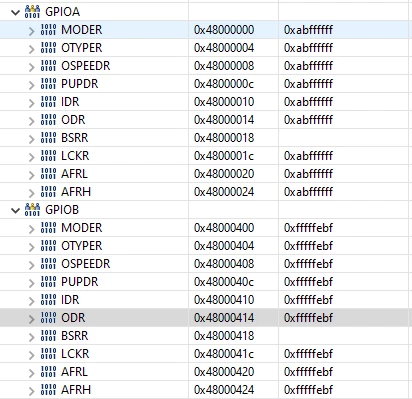Expand the GPIOB PUPDR register

(x=32, y=283)
